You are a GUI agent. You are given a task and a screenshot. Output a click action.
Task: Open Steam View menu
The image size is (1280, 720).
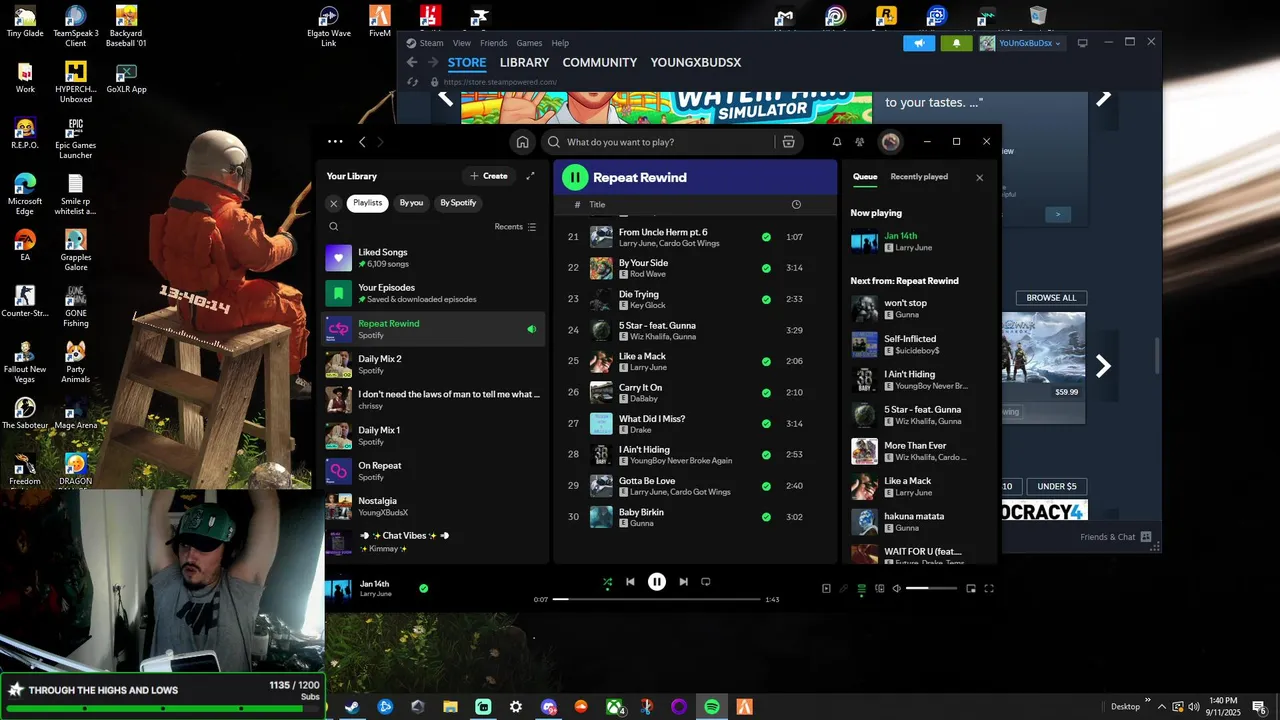pos(461,43)
